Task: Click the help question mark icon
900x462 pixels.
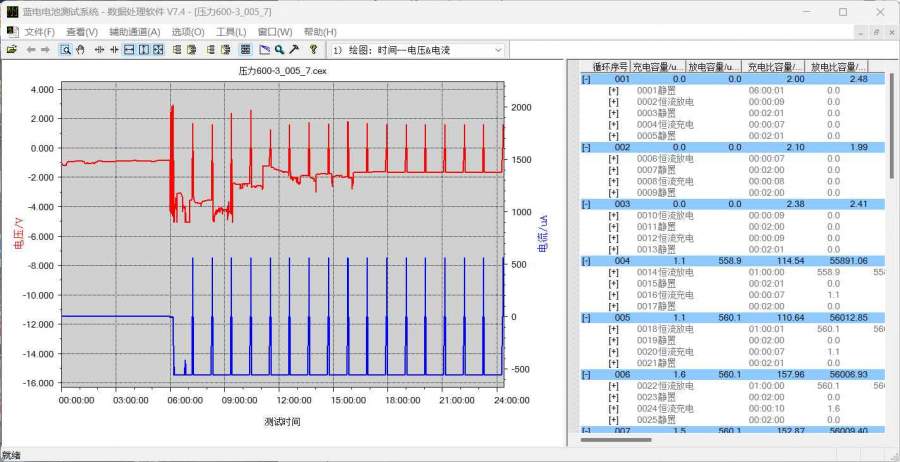Action: click(x=313, y=49)
